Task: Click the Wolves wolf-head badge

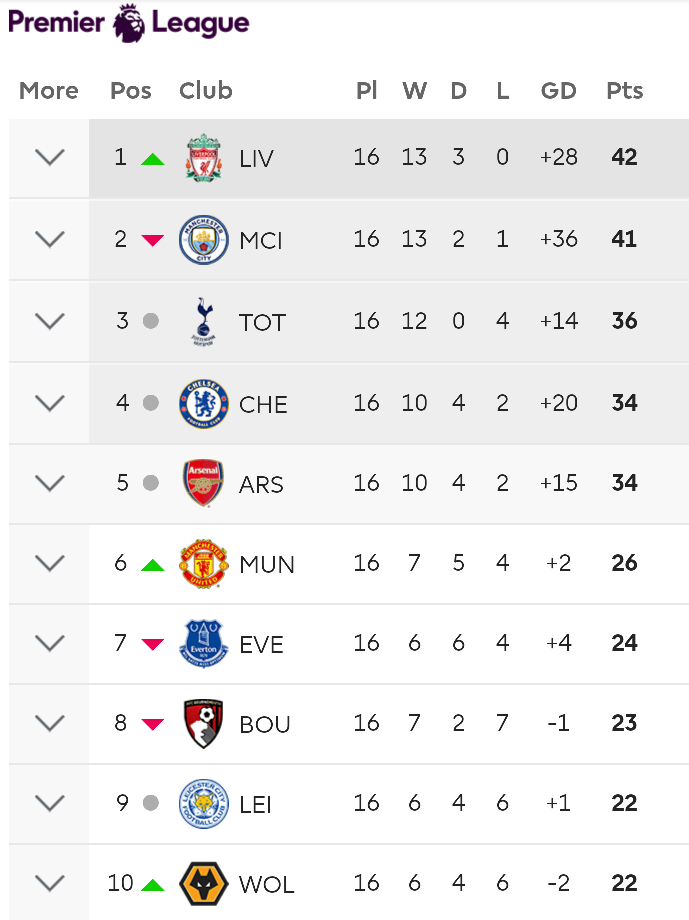Action: [204, 884]
